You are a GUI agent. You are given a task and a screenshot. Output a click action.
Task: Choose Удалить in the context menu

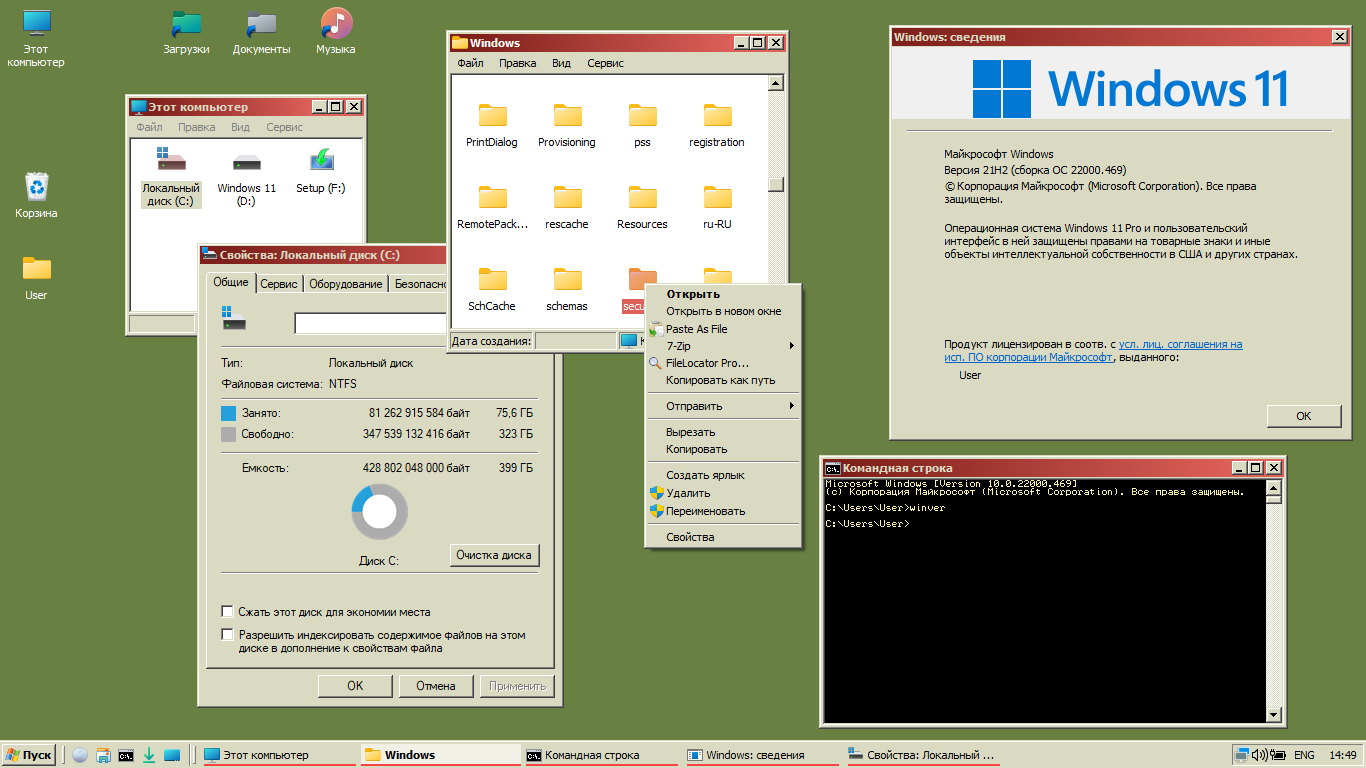pos(723,493)
